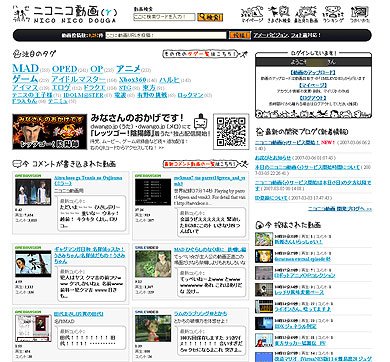The image size is (390, 362).
Task: Open the ID登録について blog entry
Action: pyautogui.click(x=271, y=198)
